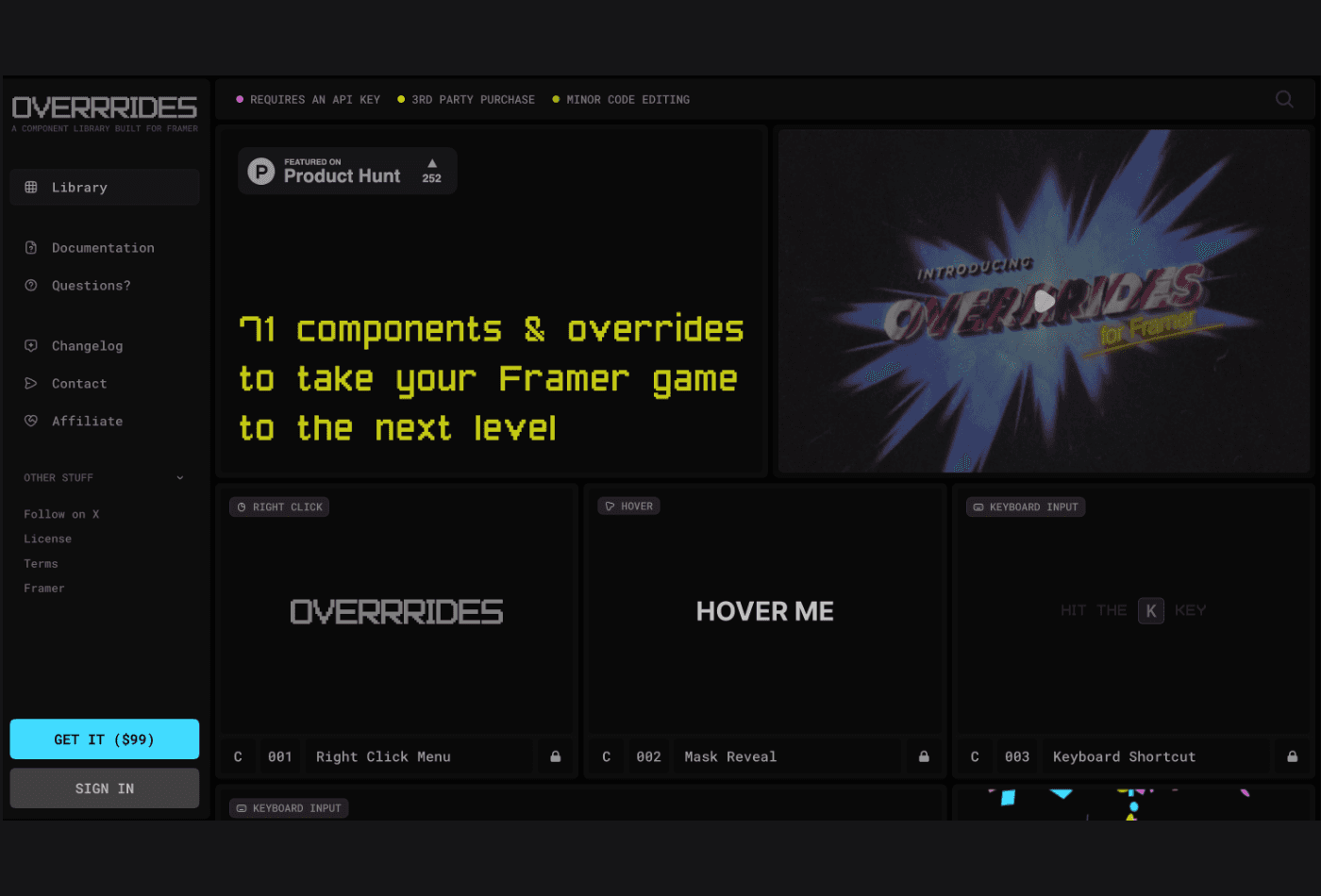Click lock icon on Keyboard Shortcut
The image size is (1321, 896).
tap(1292, 756)
